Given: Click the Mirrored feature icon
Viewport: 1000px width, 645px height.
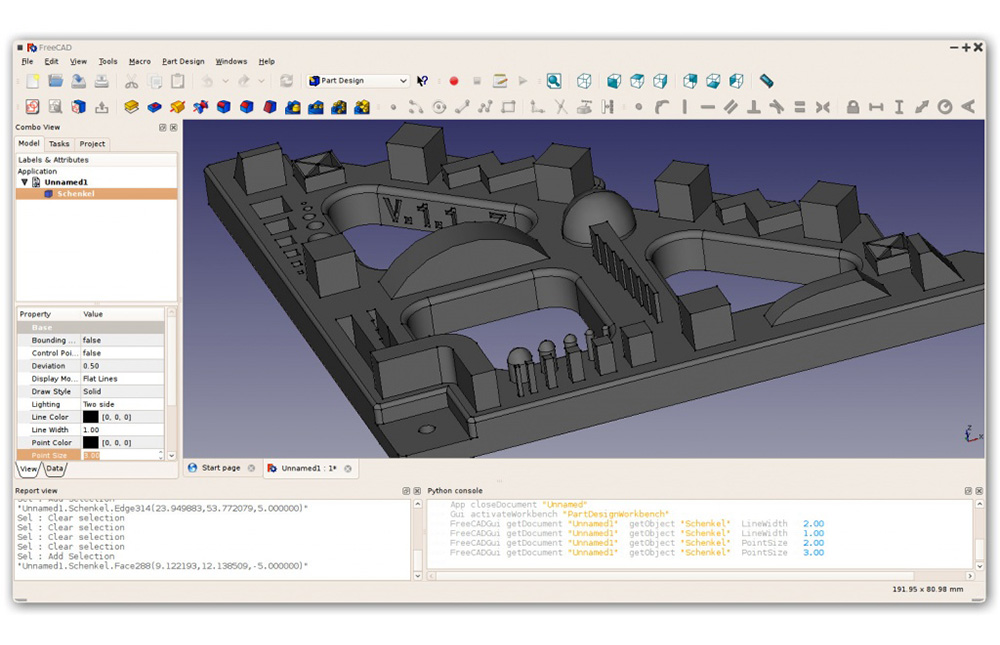Looking at the screenshot, I should pos(293,107).
